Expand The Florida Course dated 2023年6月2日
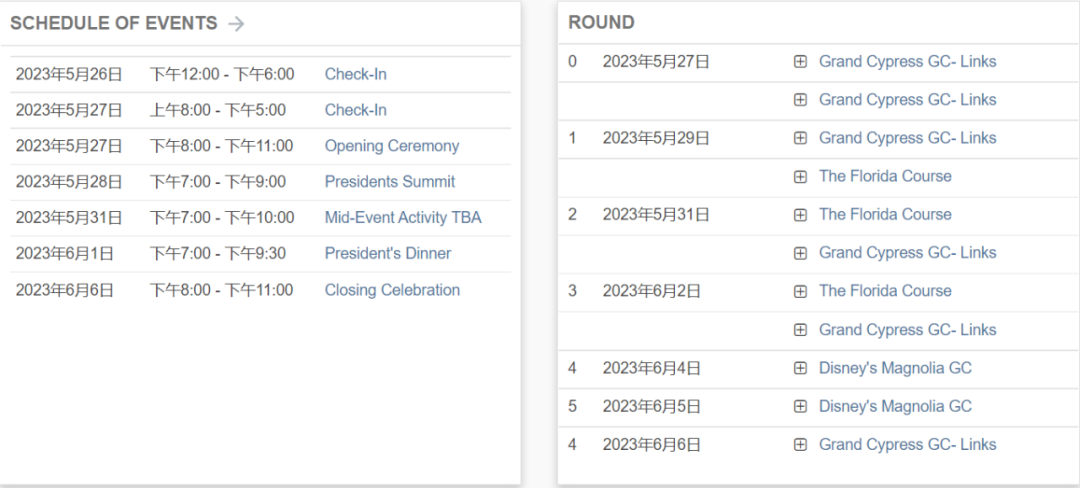This screenshot has width=1080, height=488. pyautogui.click(x=800, y=292)
